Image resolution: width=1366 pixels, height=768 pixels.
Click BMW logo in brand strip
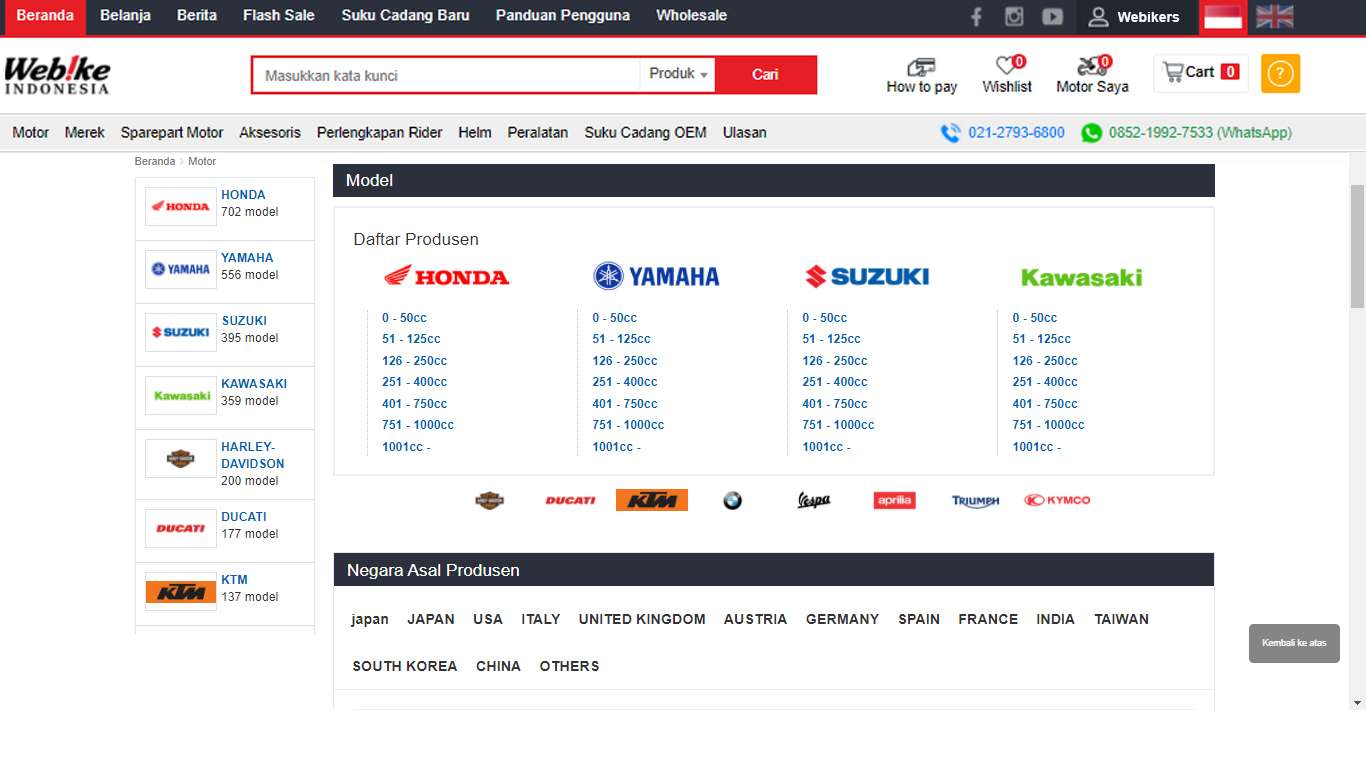pyautogui.click(x=733, y=500)
